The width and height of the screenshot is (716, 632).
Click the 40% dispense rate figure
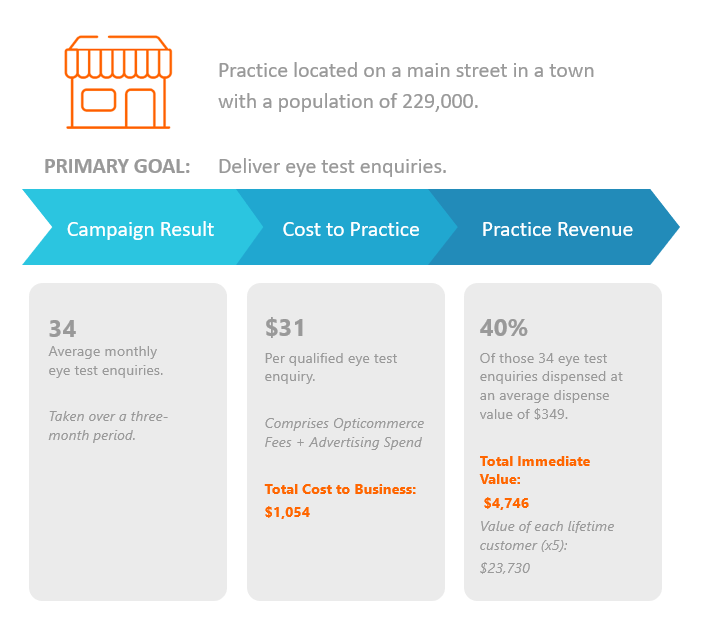click(x=504, y=328)
